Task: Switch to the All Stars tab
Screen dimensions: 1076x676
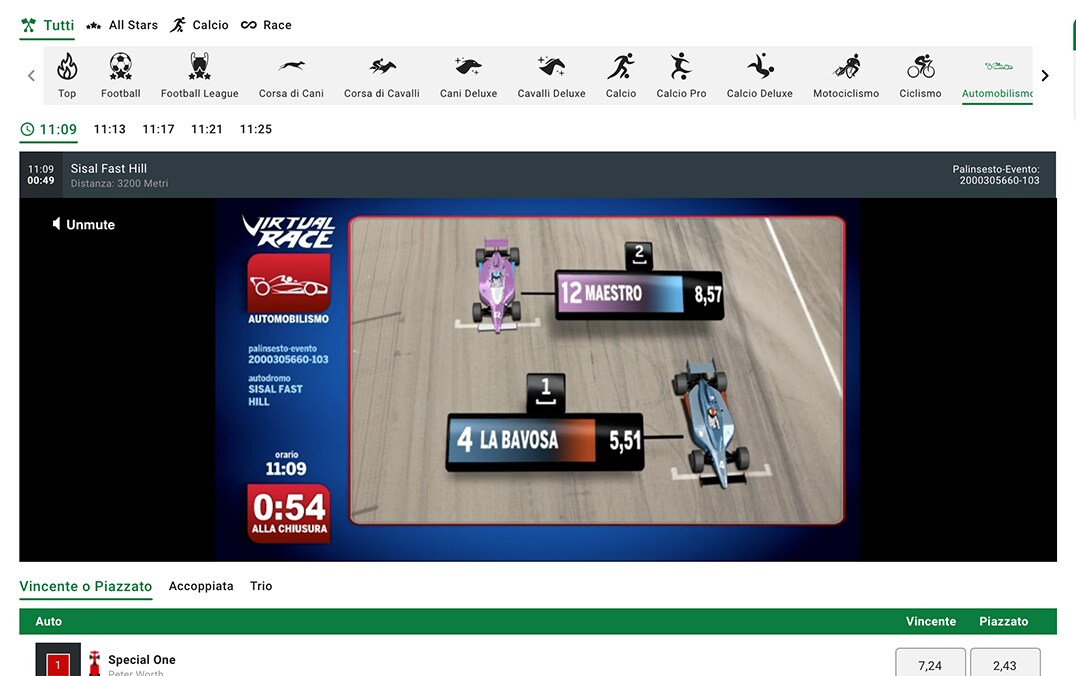Action: click(122, 25)
